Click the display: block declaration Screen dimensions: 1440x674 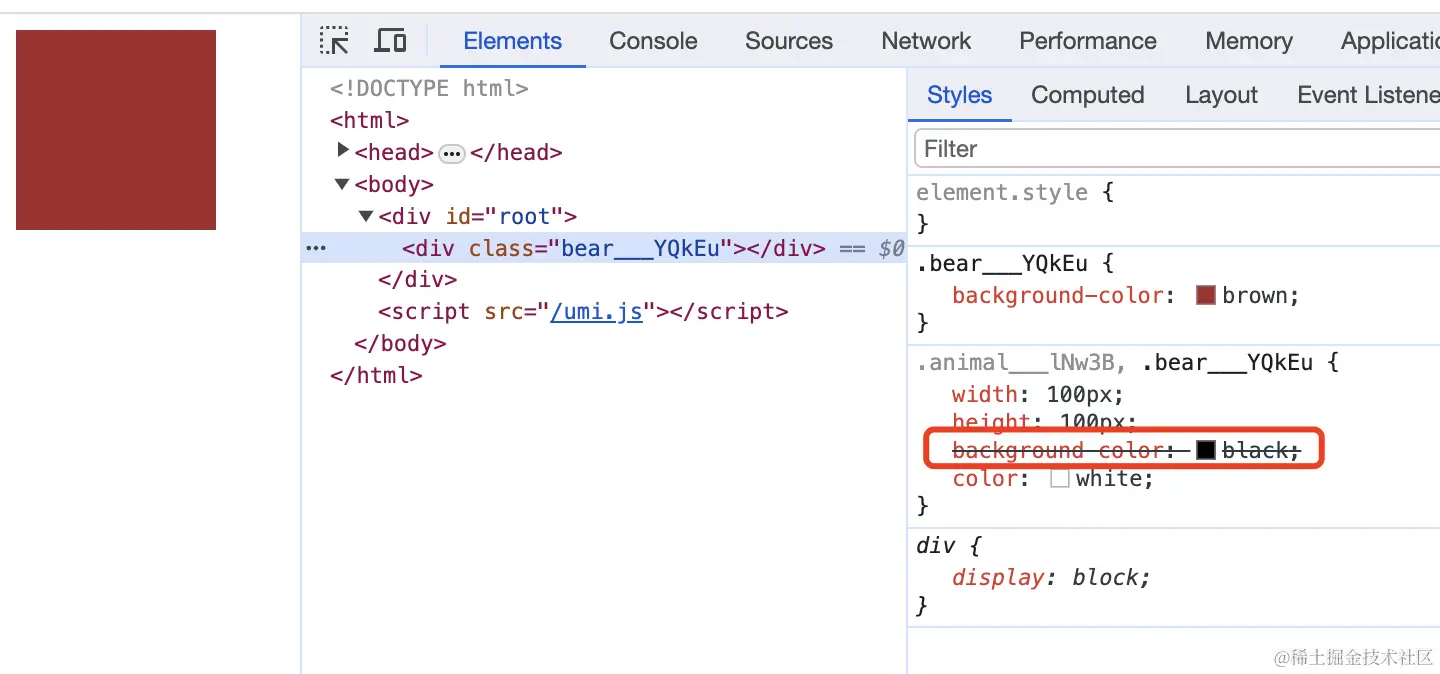[x=1051, y=577]
